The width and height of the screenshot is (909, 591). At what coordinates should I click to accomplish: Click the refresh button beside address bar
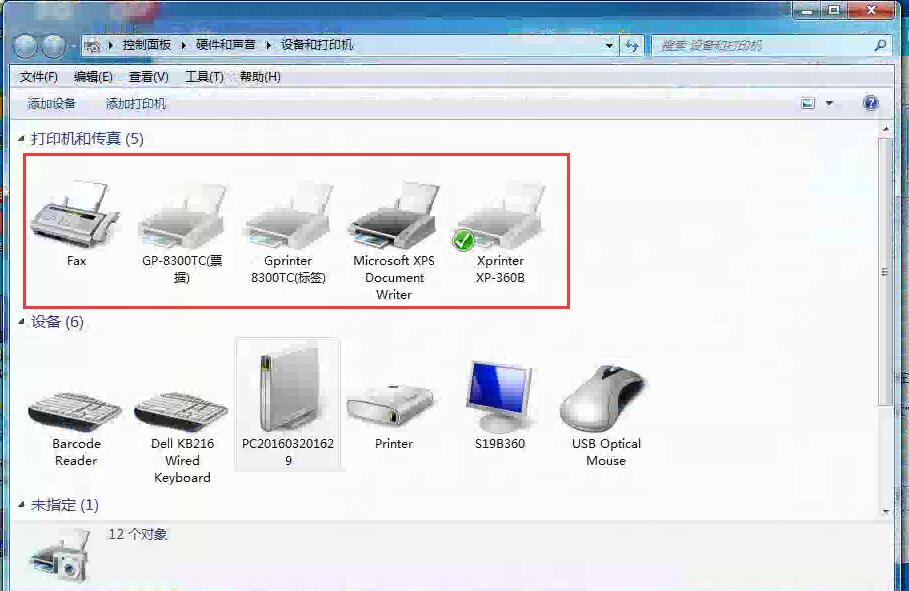(632, 45)
